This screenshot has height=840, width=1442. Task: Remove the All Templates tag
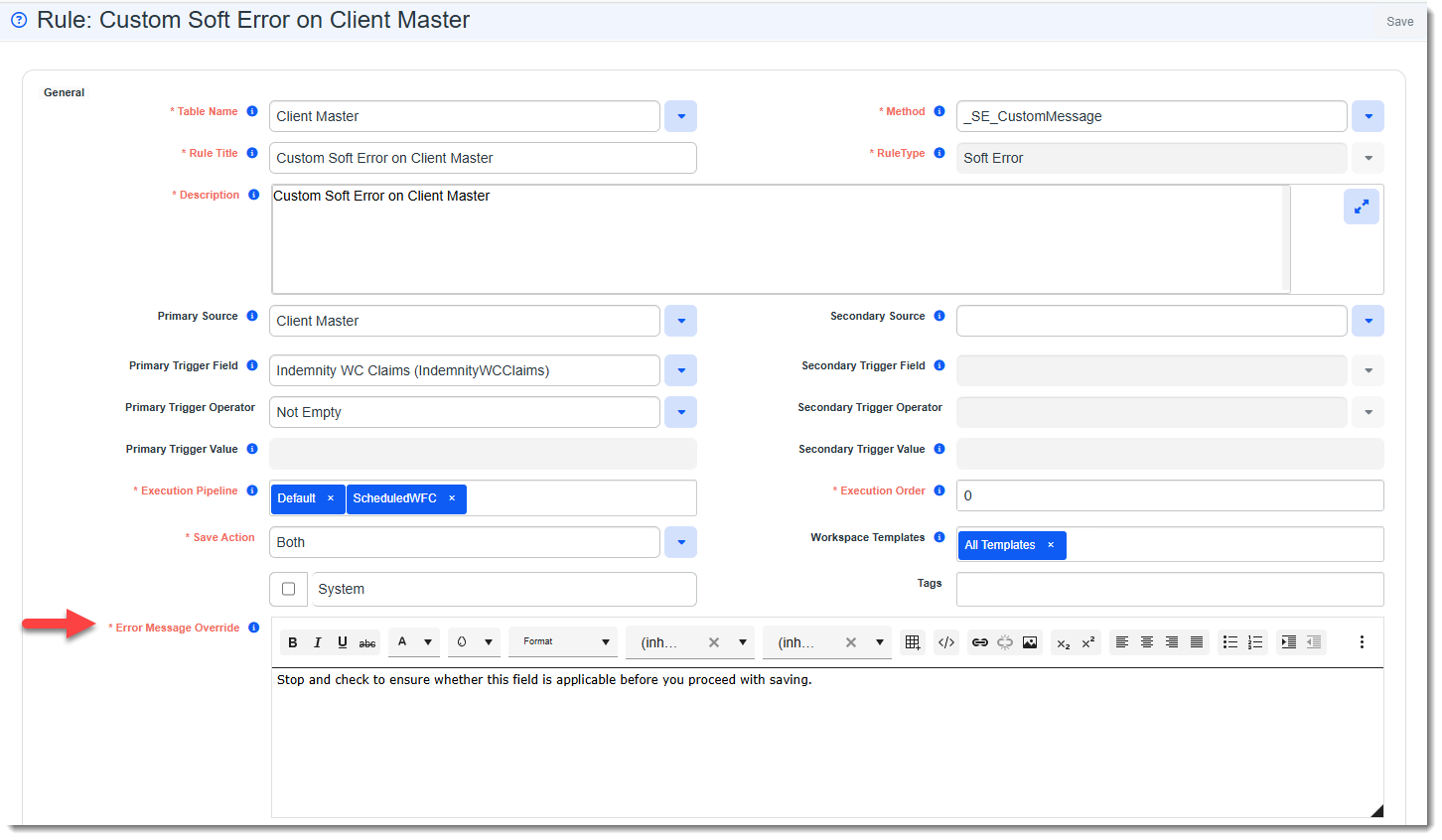[x=1051, y=545]
